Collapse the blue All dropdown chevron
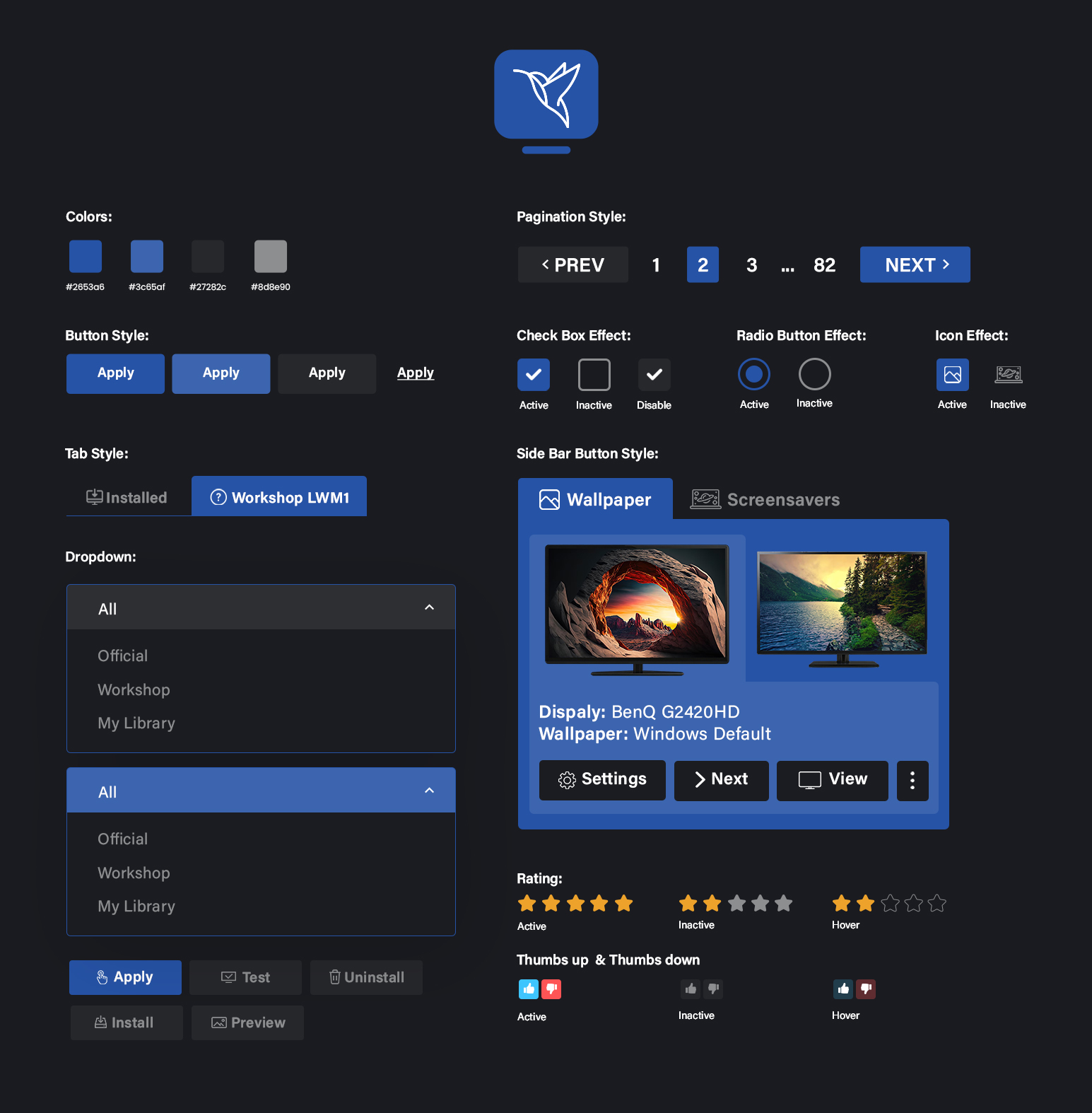The image size is (1092, 1113). click(429, 791)
